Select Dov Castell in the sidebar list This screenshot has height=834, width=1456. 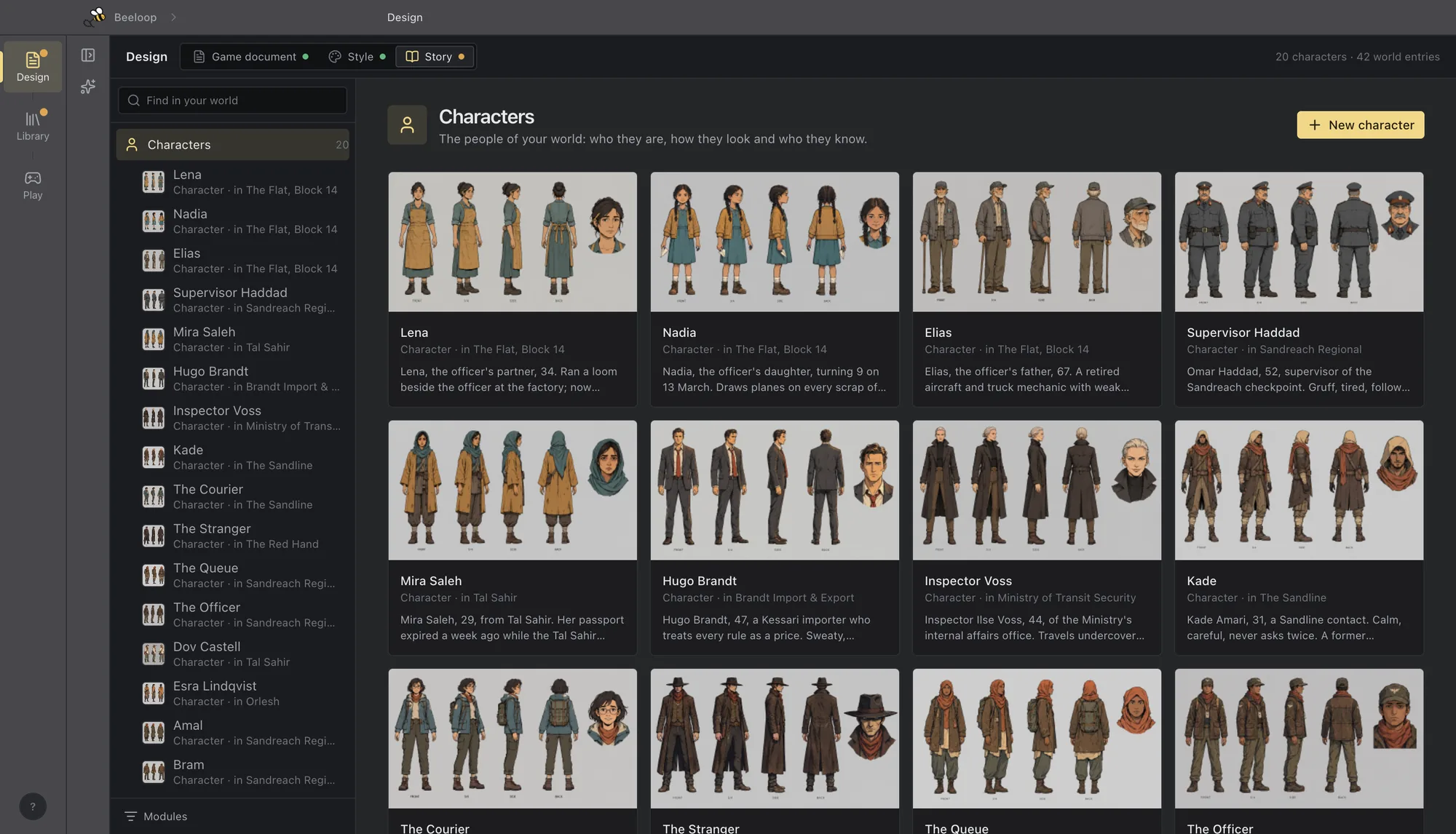pos(233,654)
